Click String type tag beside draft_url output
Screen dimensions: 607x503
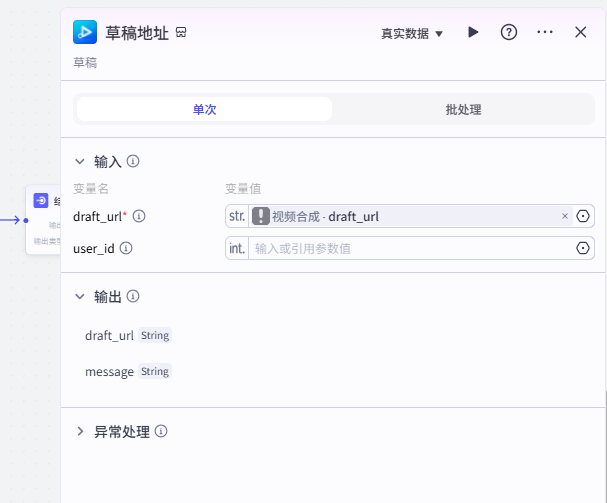tap(155, 335)
